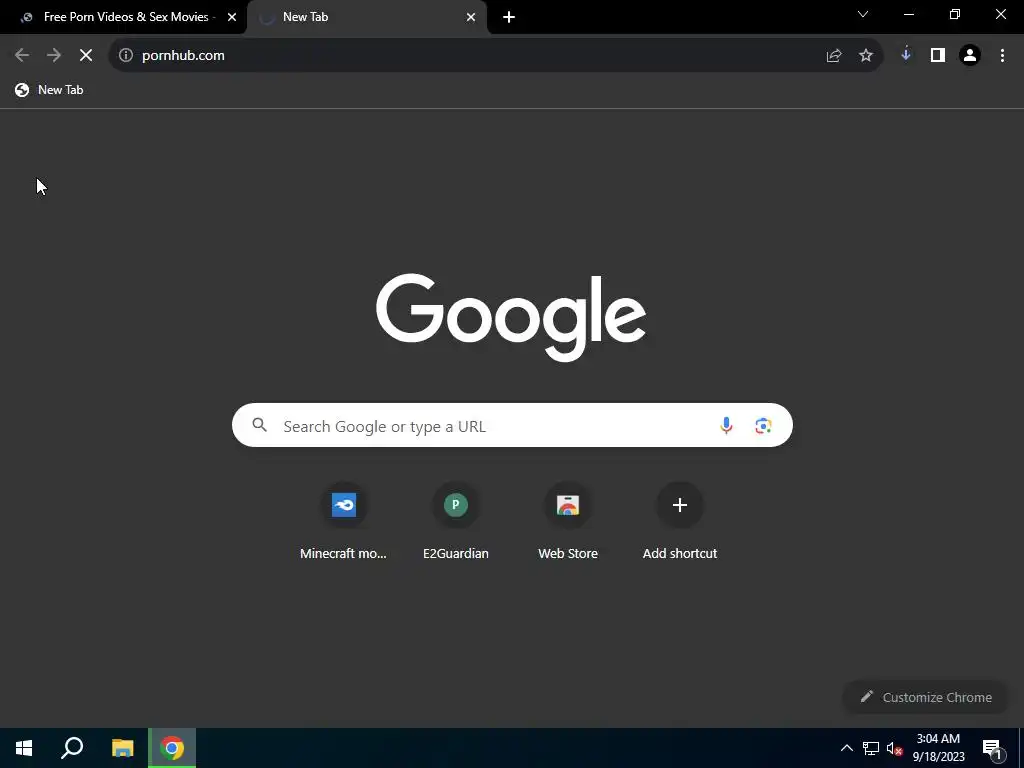Open Customize Chrome button
The width and height of the screenshot is (1024, 768).
coord(926,697)
